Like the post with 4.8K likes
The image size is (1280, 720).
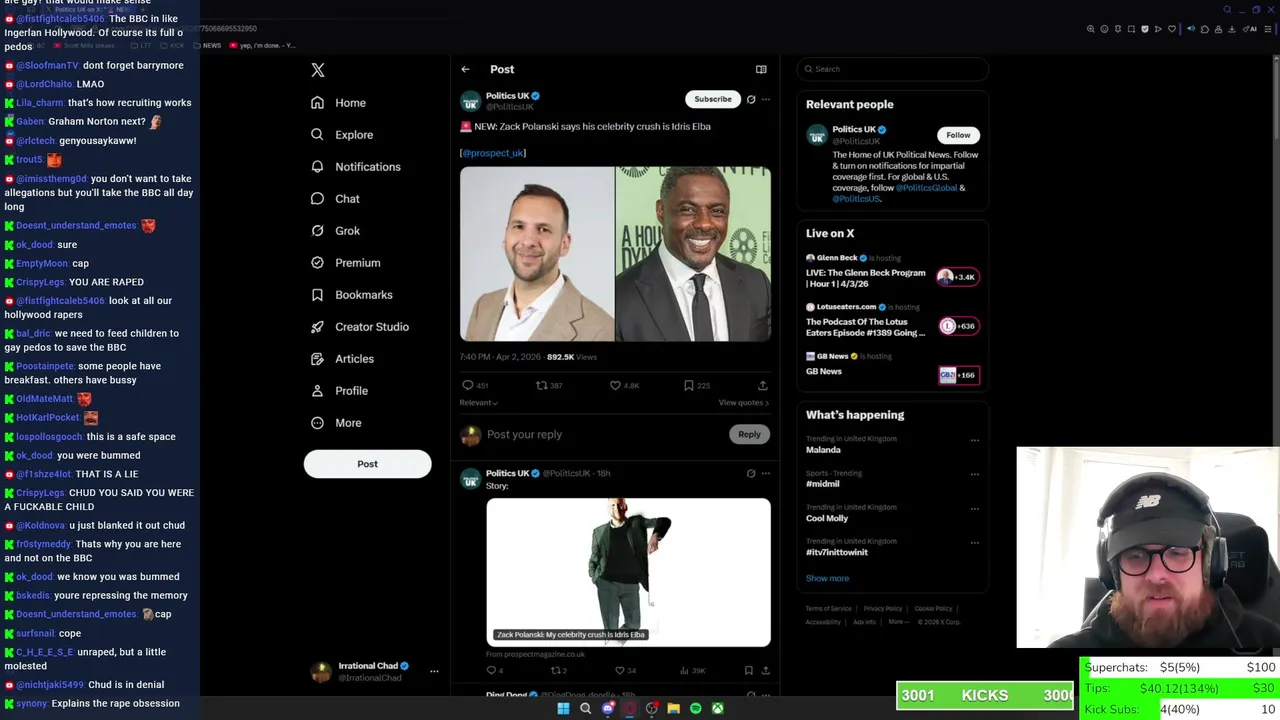pyautogui.click(x=615, y=385)
